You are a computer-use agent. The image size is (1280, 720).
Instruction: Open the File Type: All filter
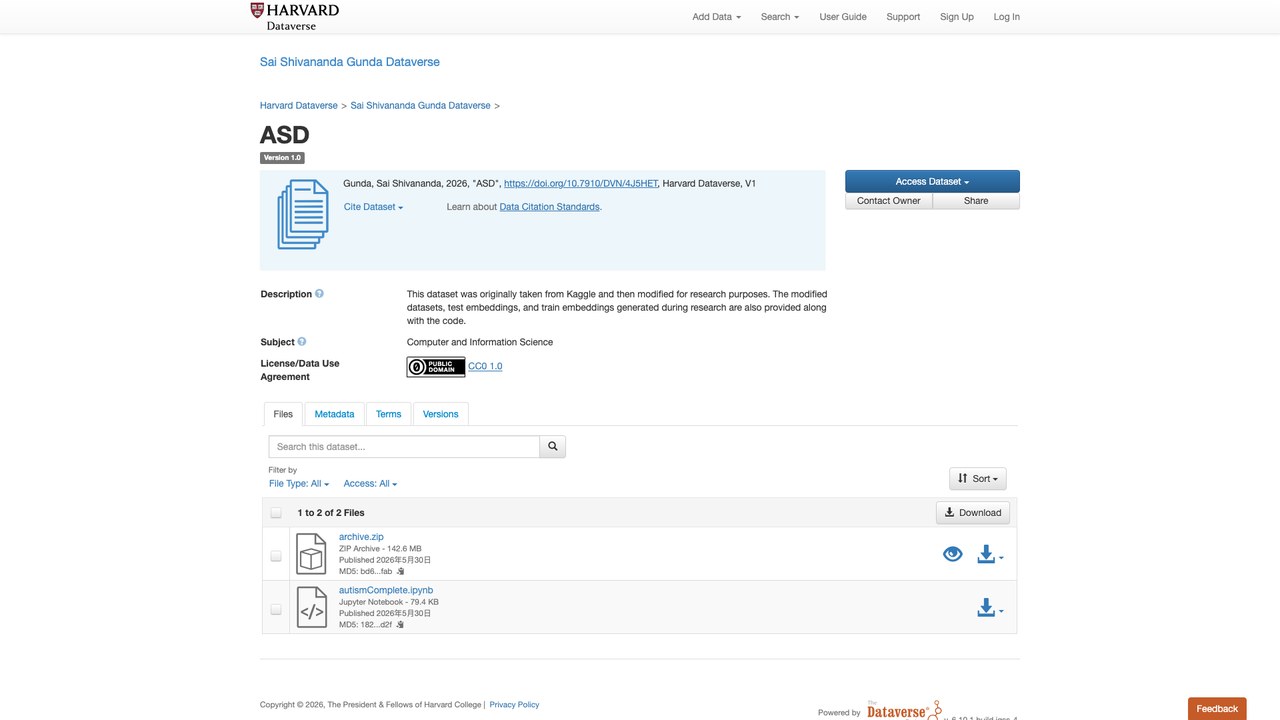point(299,484)
